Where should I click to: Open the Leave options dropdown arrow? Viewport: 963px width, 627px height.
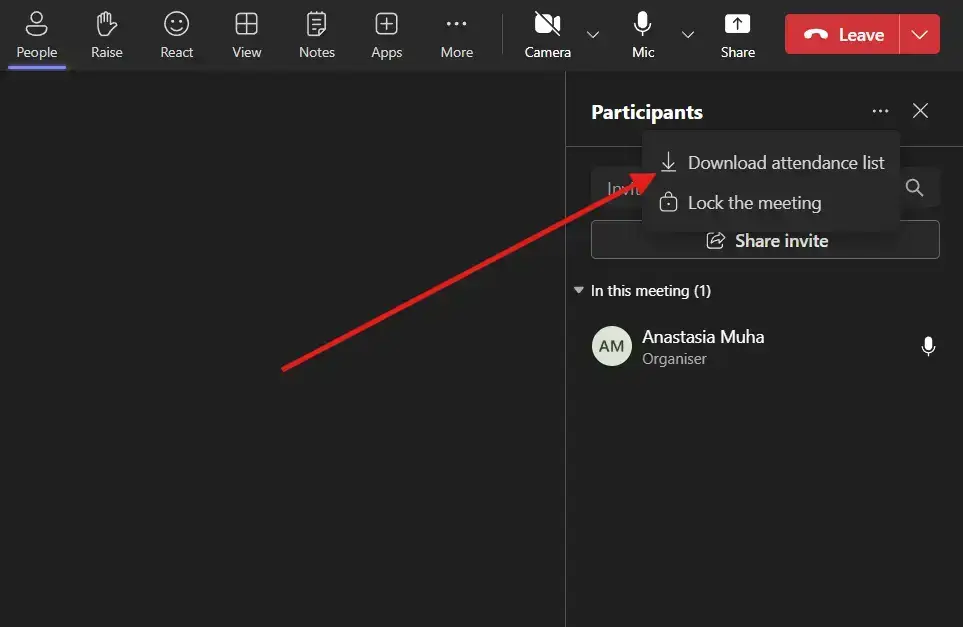920,35
